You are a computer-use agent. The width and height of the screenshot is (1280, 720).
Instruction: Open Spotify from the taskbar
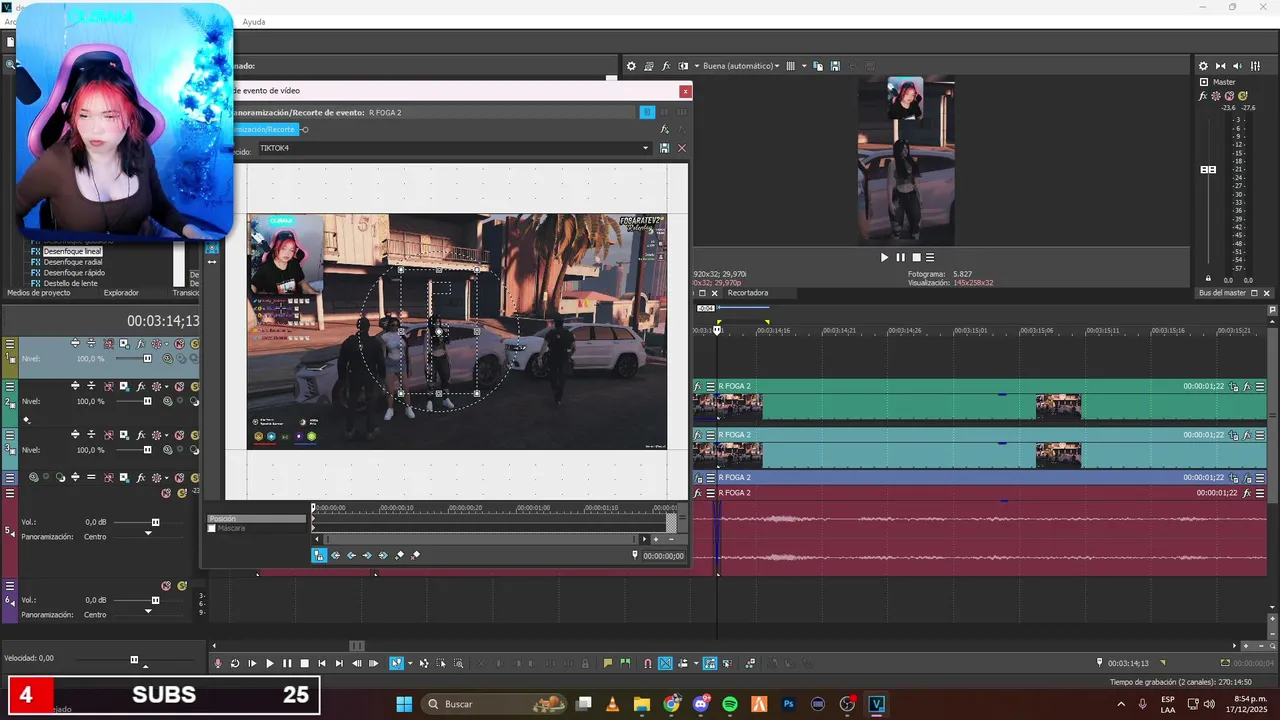coord(730,704)
